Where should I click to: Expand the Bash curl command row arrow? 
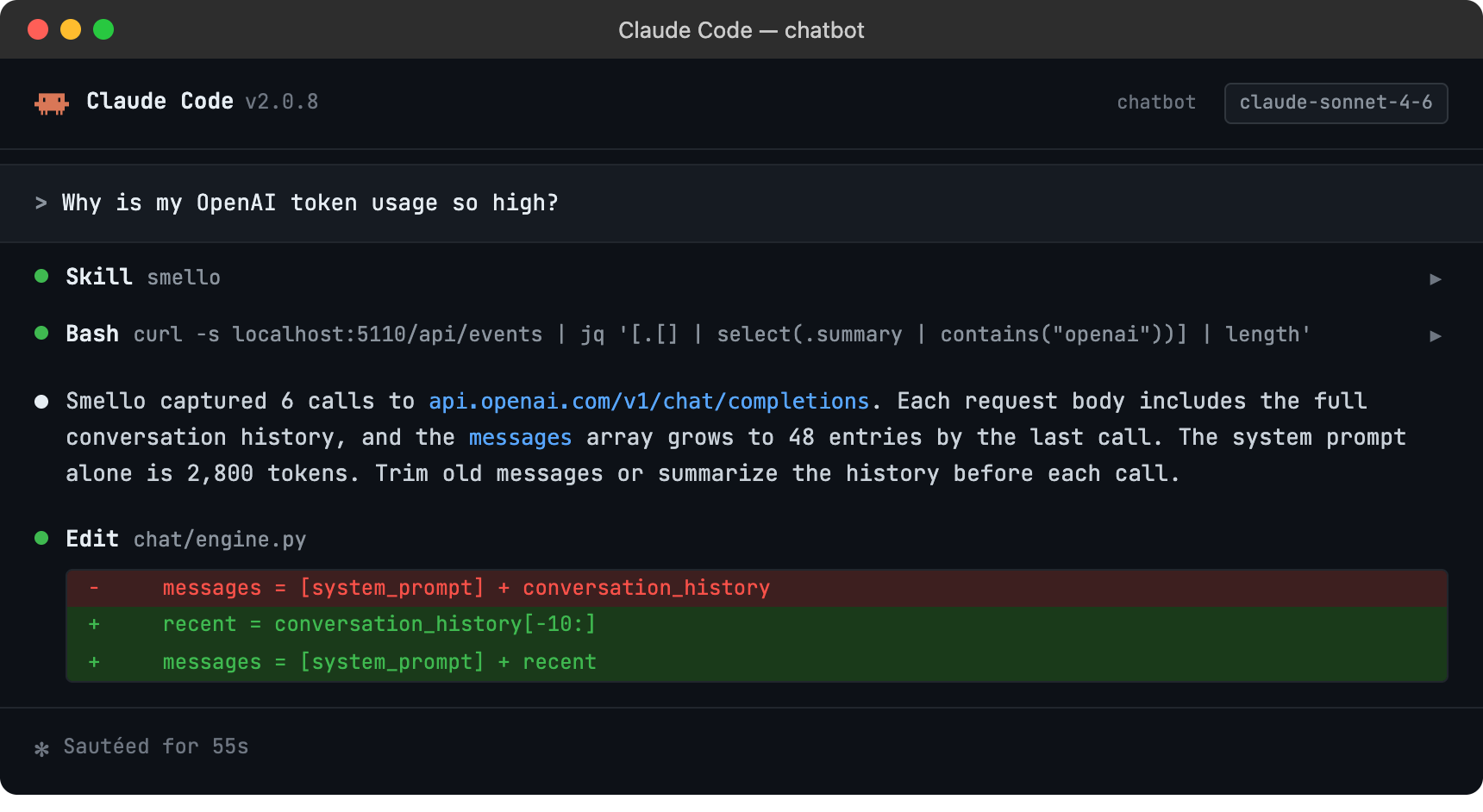coord(1435,335)
